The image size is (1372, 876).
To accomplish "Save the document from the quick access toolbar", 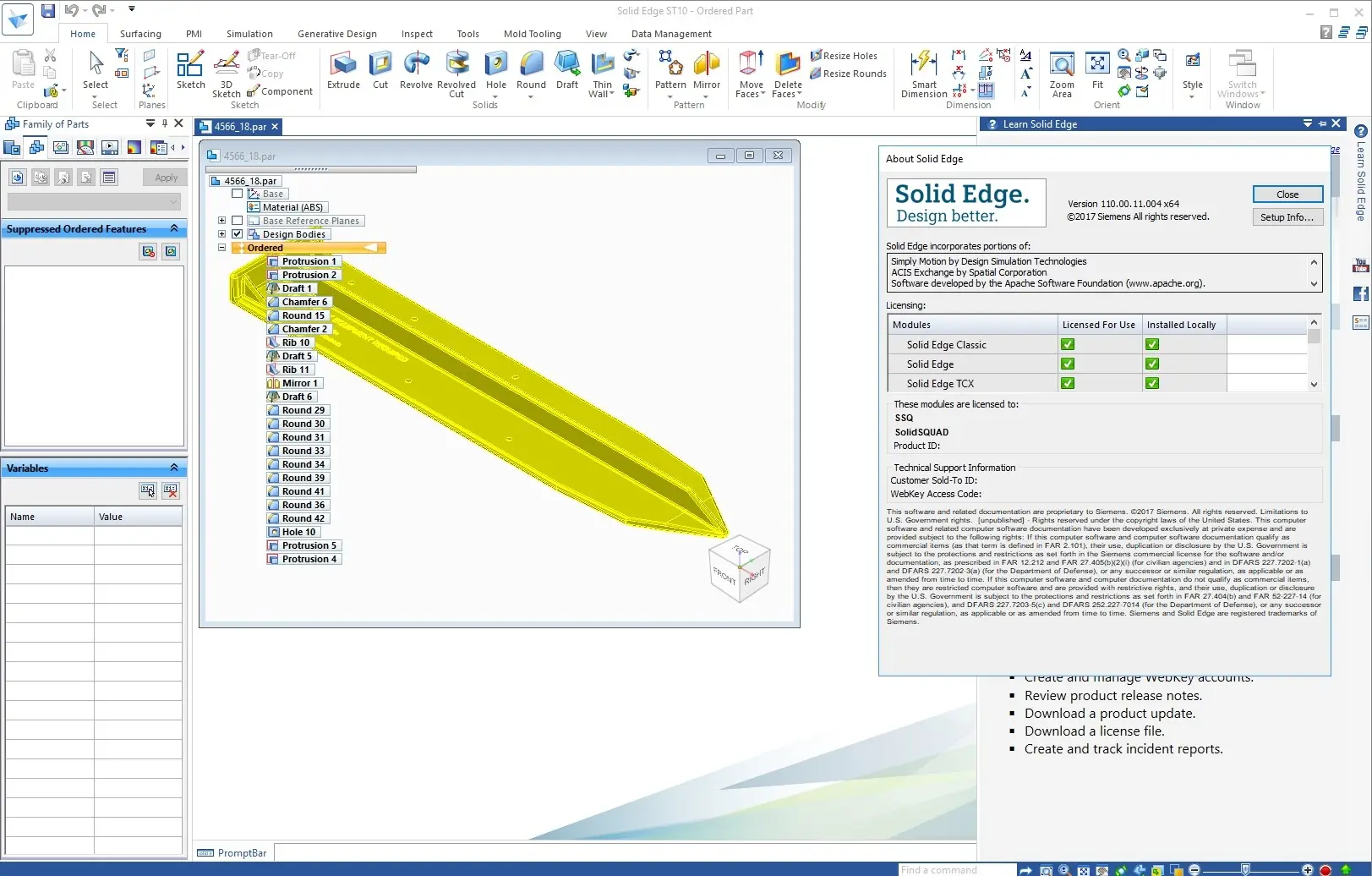I will (x=48, y=10).
